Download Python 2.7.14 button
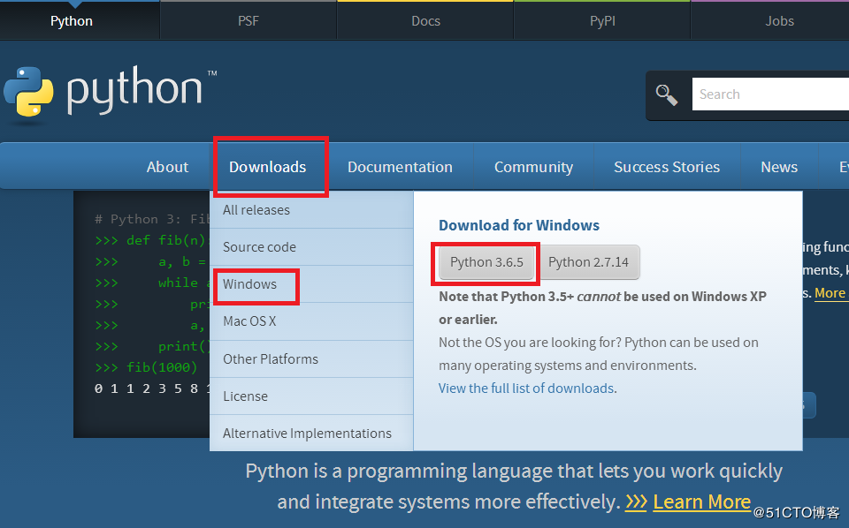 [x=589, y=263]
